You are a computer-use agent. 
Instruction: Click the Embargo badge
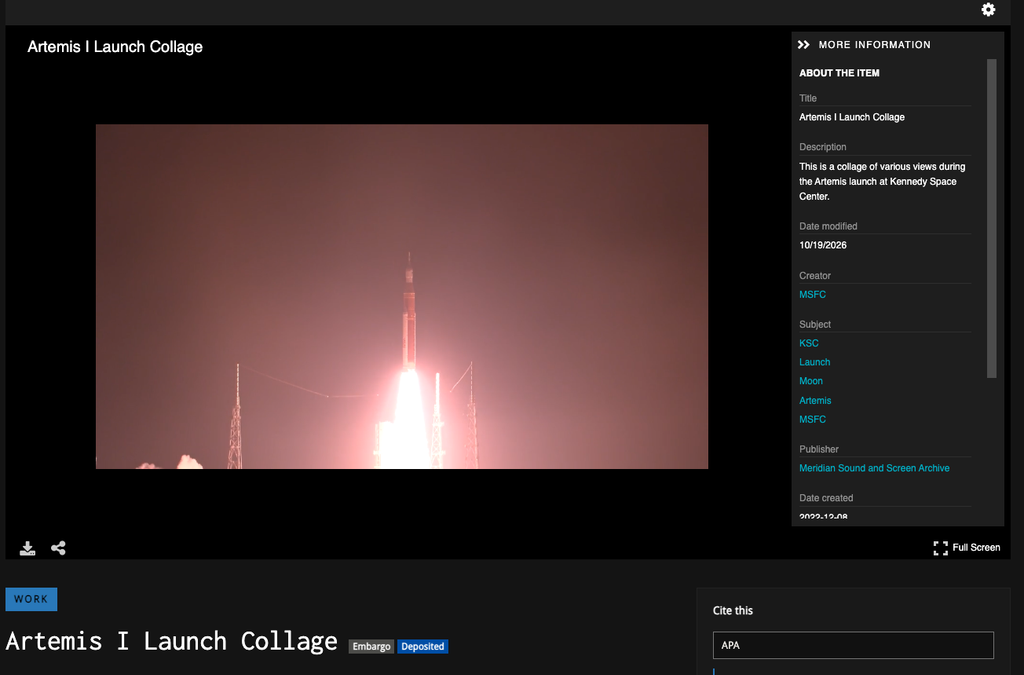(x=371, y=646)
